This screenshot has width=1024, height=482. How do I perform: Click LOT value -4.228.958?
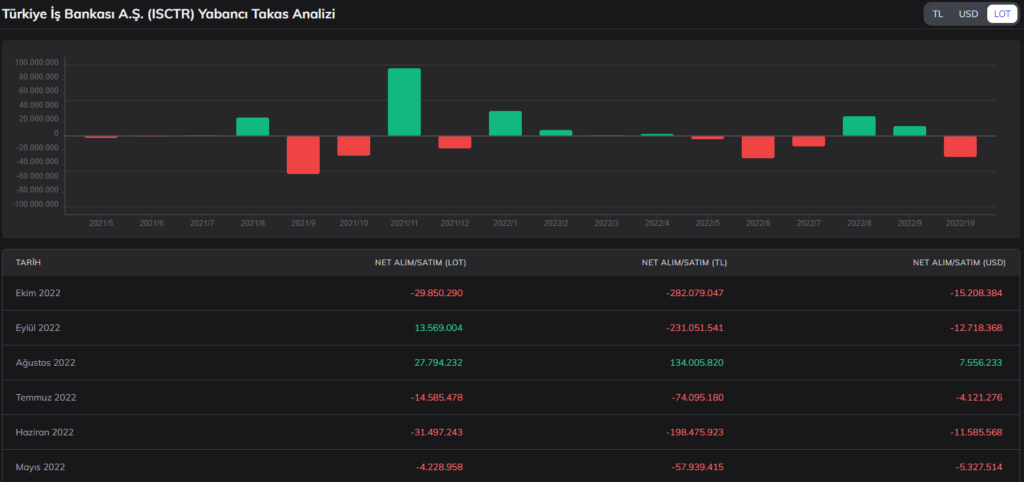point(440,467)
